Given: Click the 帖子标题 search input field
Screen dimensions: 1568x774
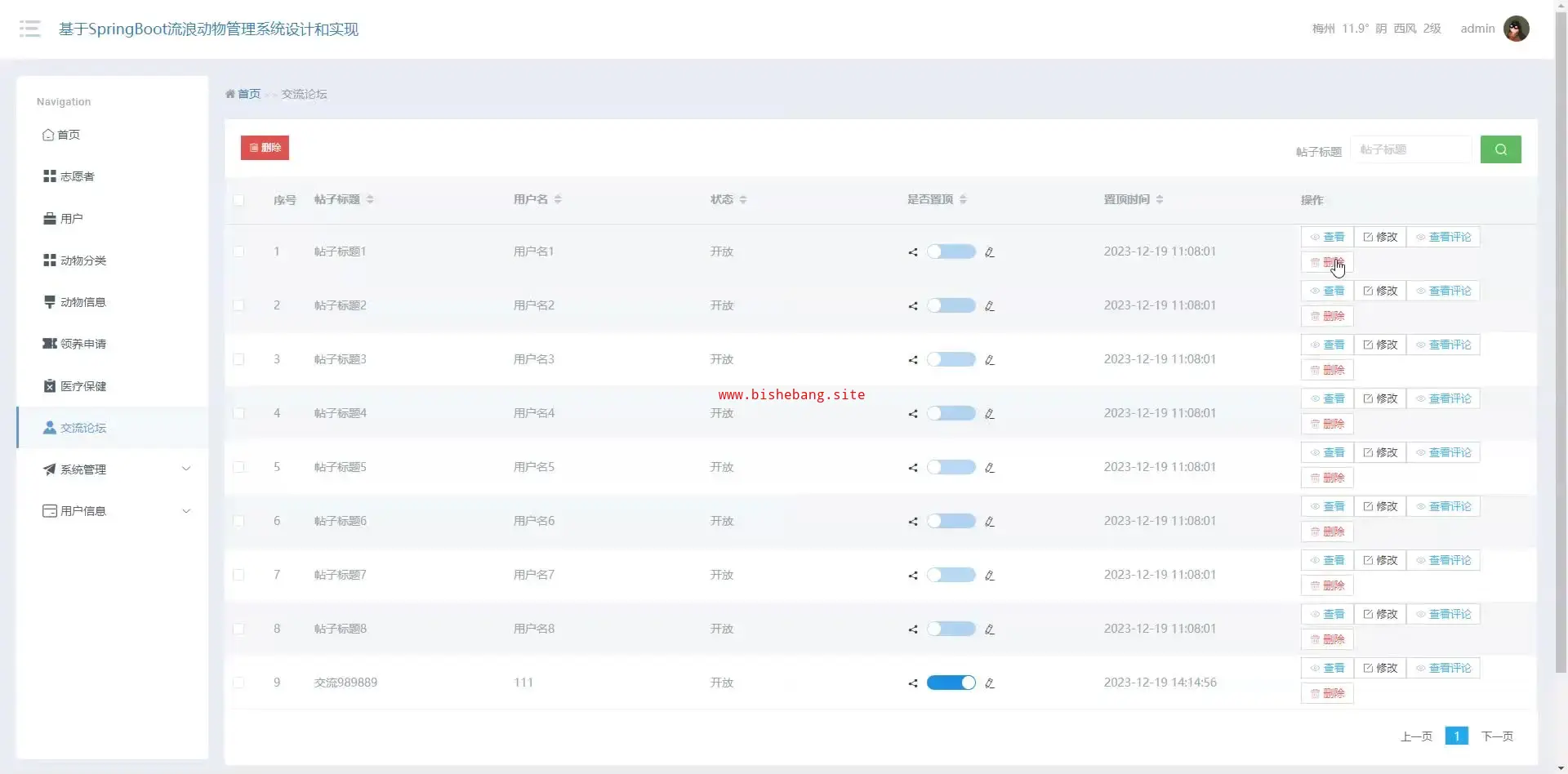Looking at the screenshot, I should [1410, 150].
